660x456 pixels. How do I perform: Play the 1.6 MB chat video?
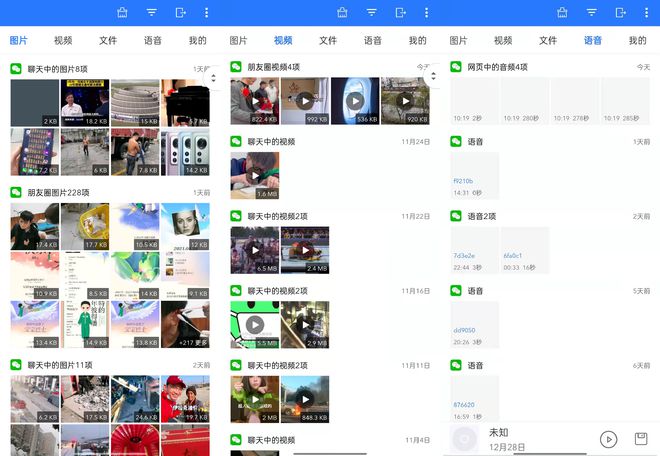point(255,176)
